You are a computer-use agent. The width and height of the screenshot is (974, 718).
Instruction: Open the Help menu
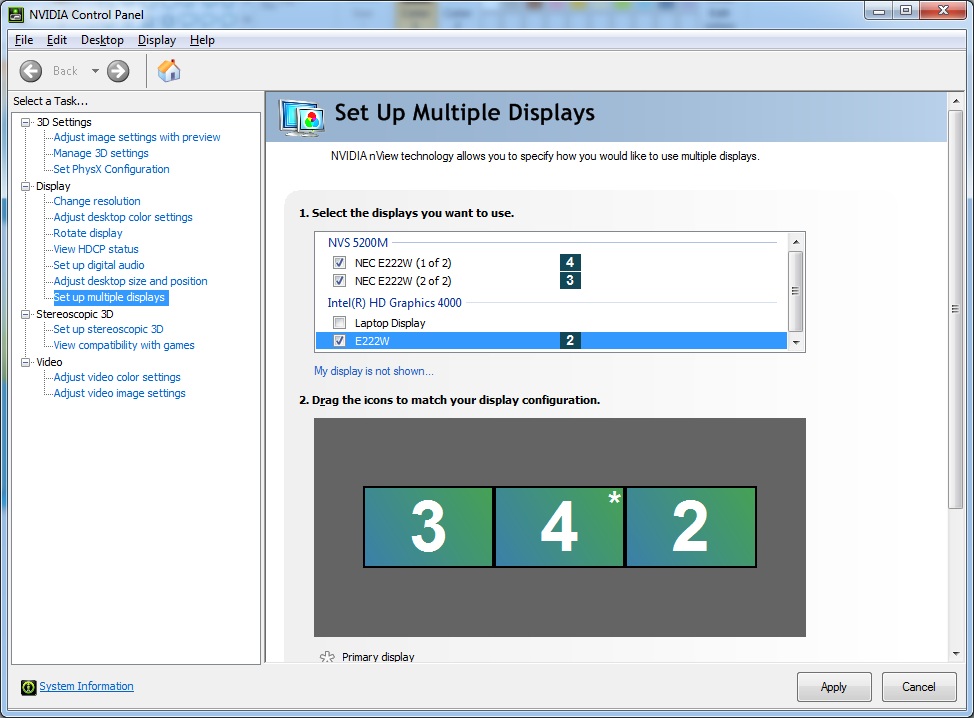click(x=202, y=40)
